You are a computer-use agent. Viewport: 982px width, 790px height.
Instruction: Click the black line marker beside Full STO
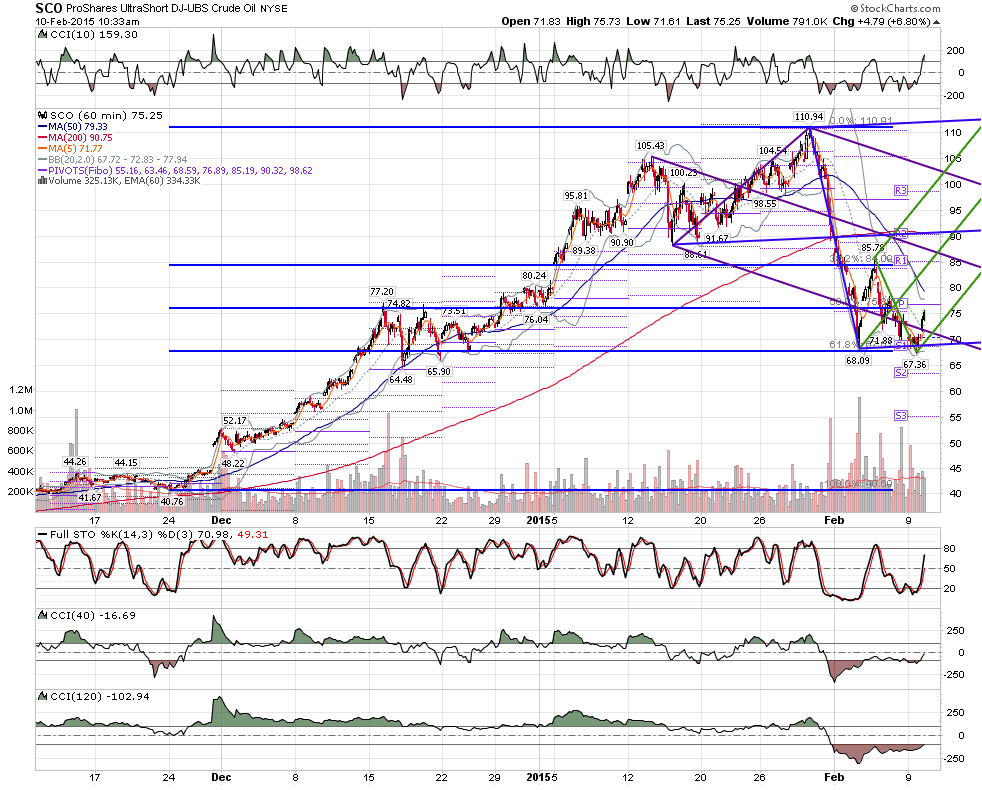click(x=43, y=535)
